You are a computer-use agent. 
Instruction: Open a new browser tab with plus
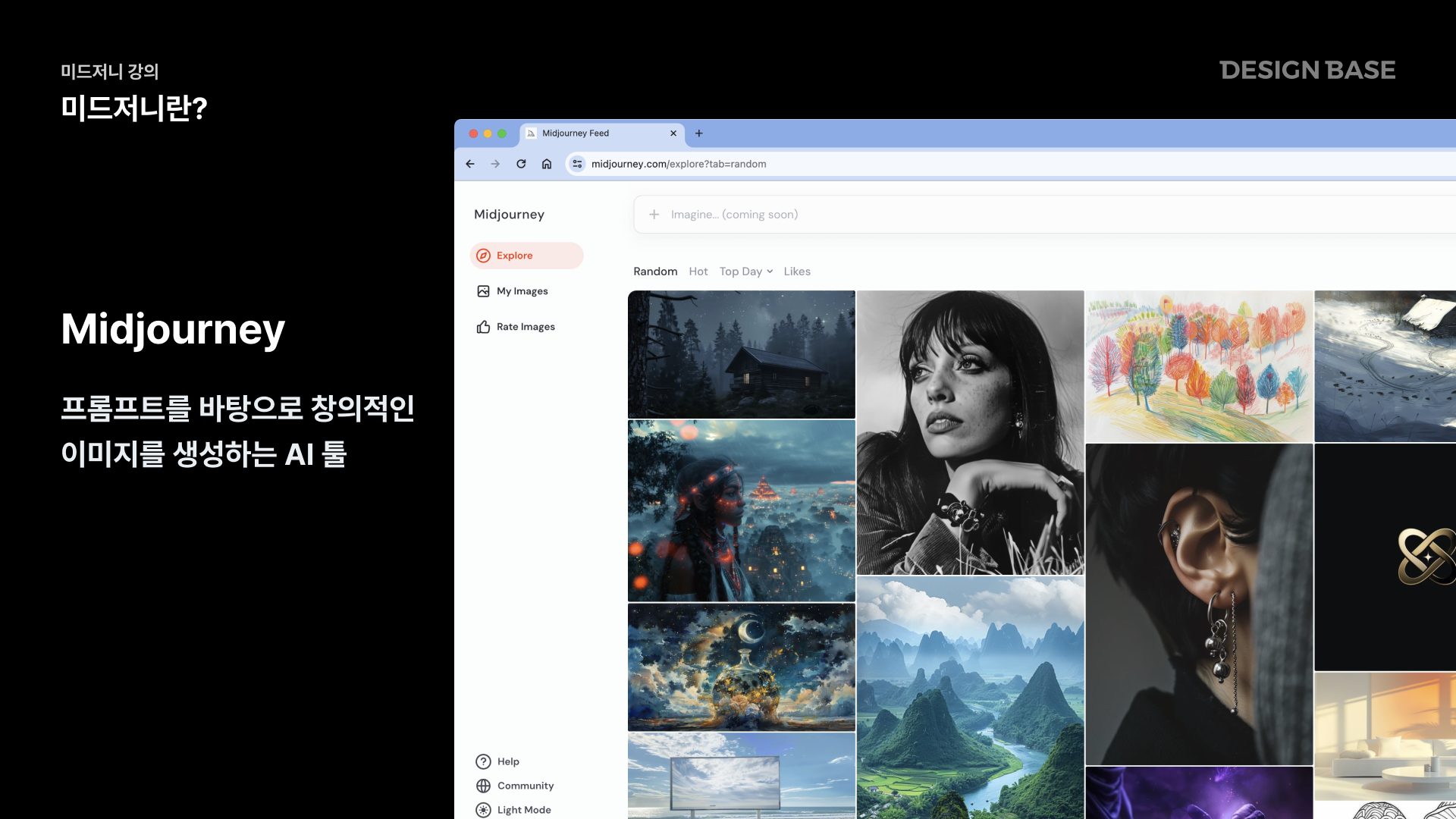tap(699, 133)
